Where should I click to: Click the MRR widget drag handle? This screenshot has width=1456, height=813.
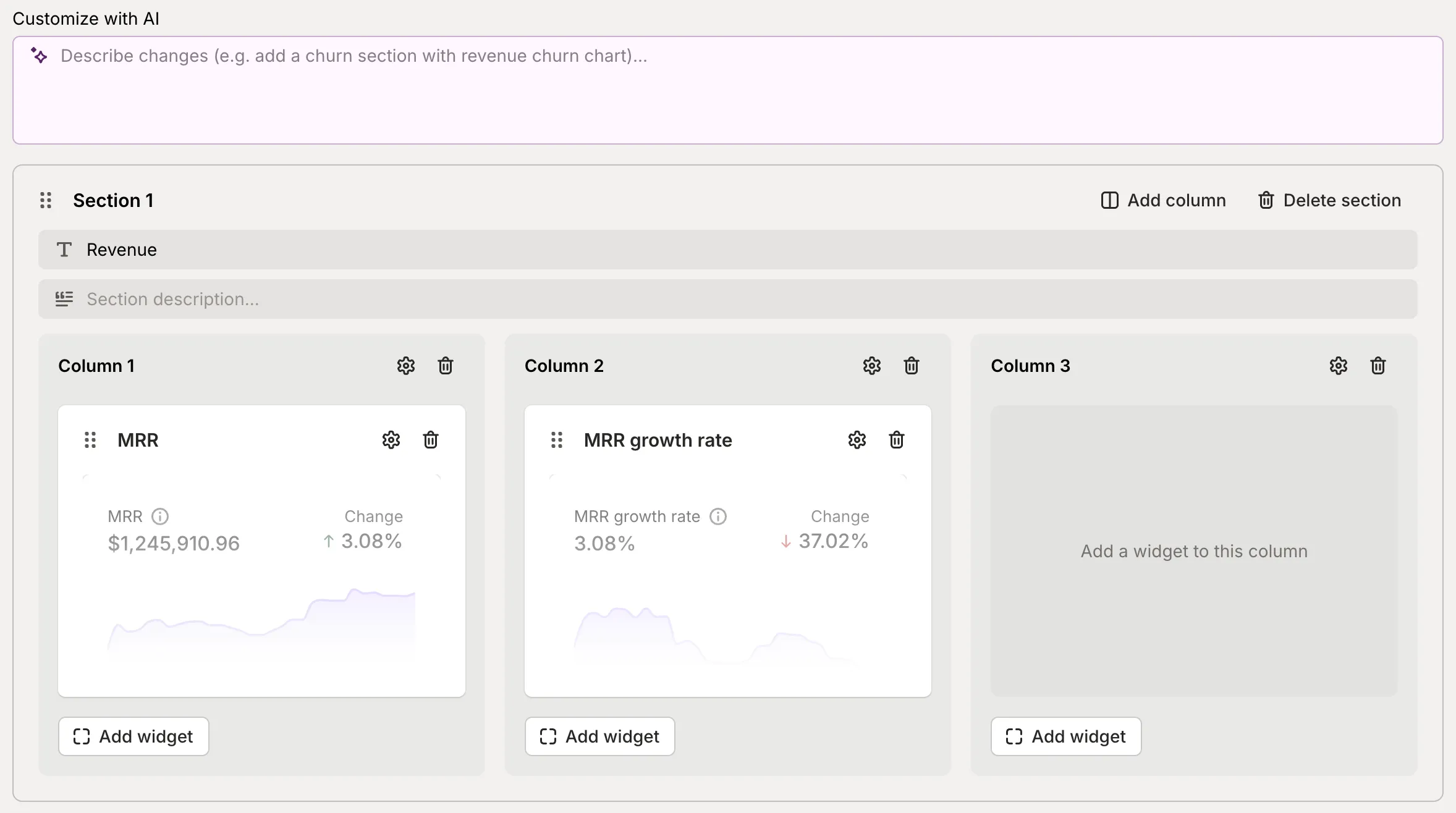(90, 440)
